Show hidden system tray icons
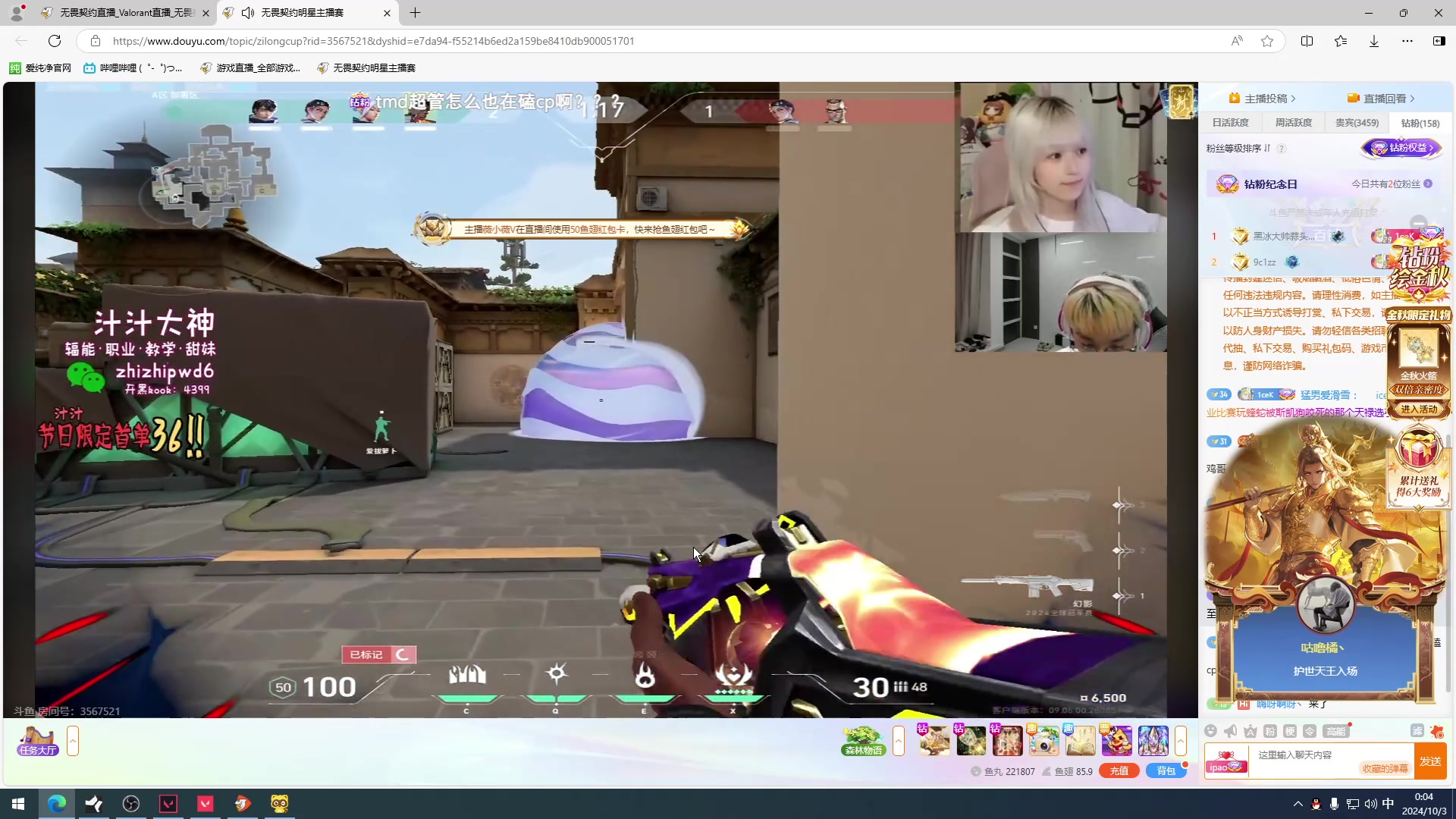1456x819 pixels. pos(1298,804)
